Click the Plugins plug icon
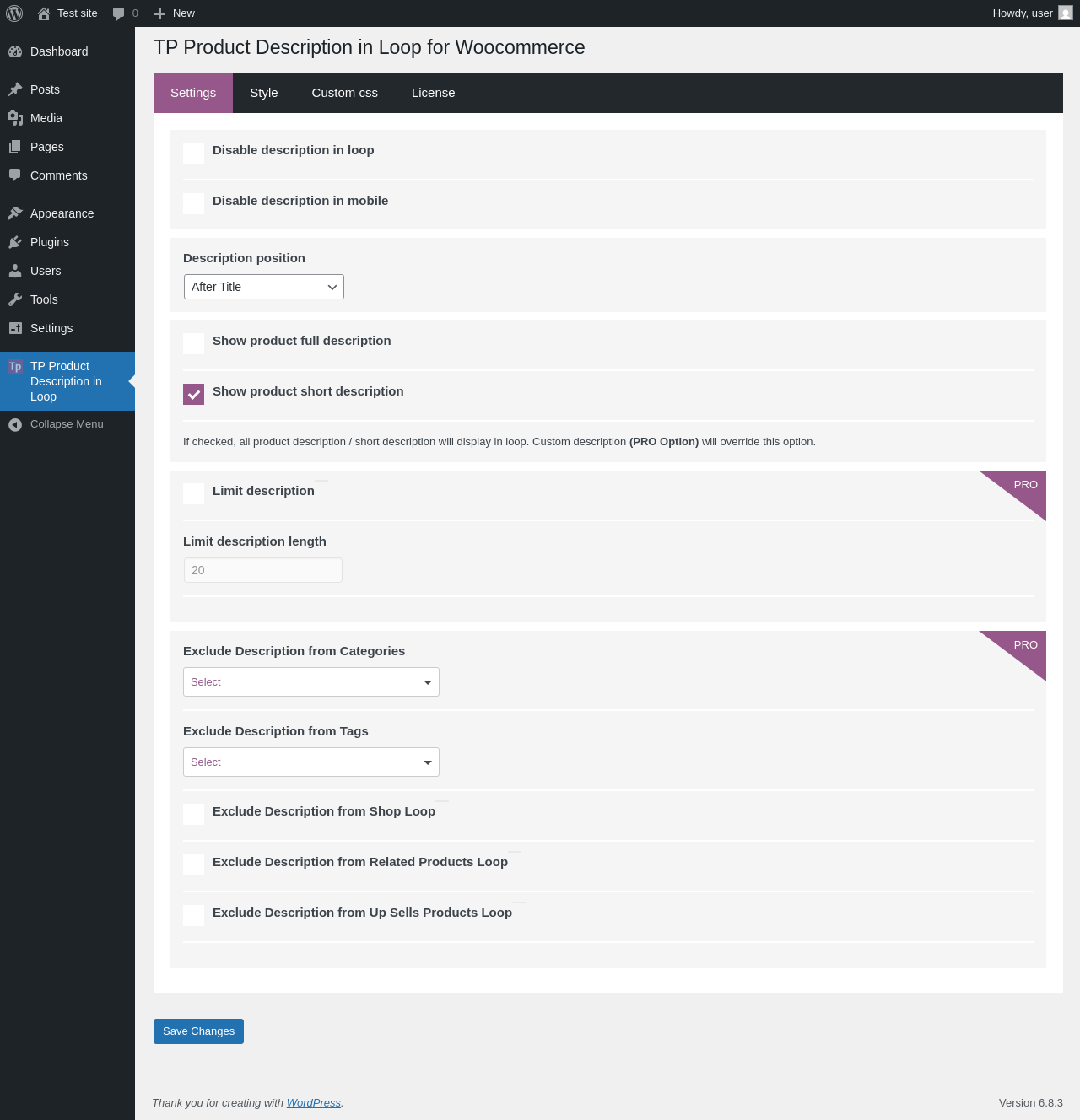Screen dimensions: 1080x1120 pos(15,242)
